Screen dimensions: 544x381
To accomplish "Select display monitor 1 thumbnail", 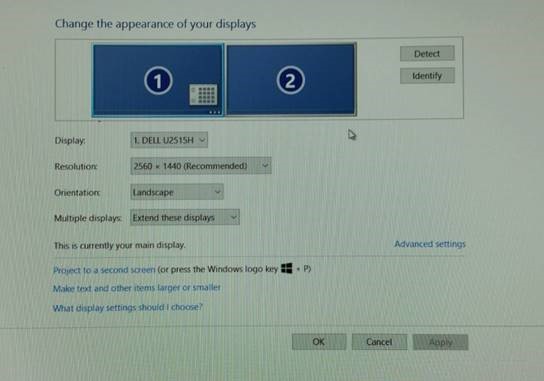I will click(158, 80).
